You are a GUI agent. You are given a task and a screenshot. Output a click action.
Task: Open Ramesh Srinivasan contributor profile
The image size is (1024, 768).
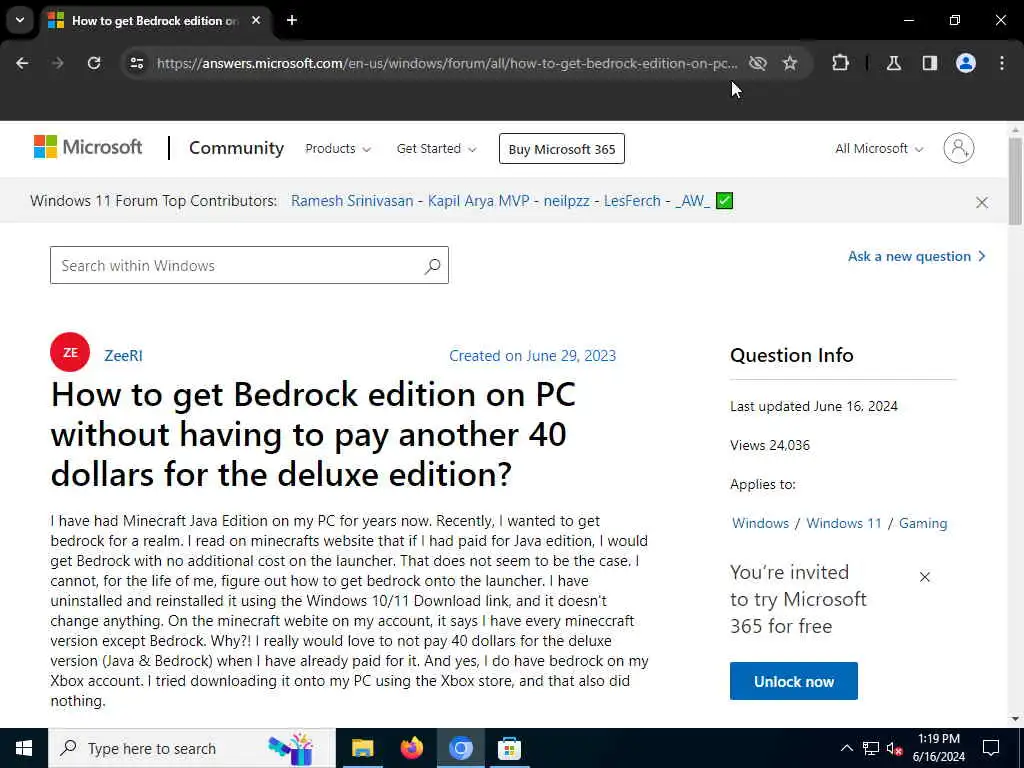(x=352, y=200)
